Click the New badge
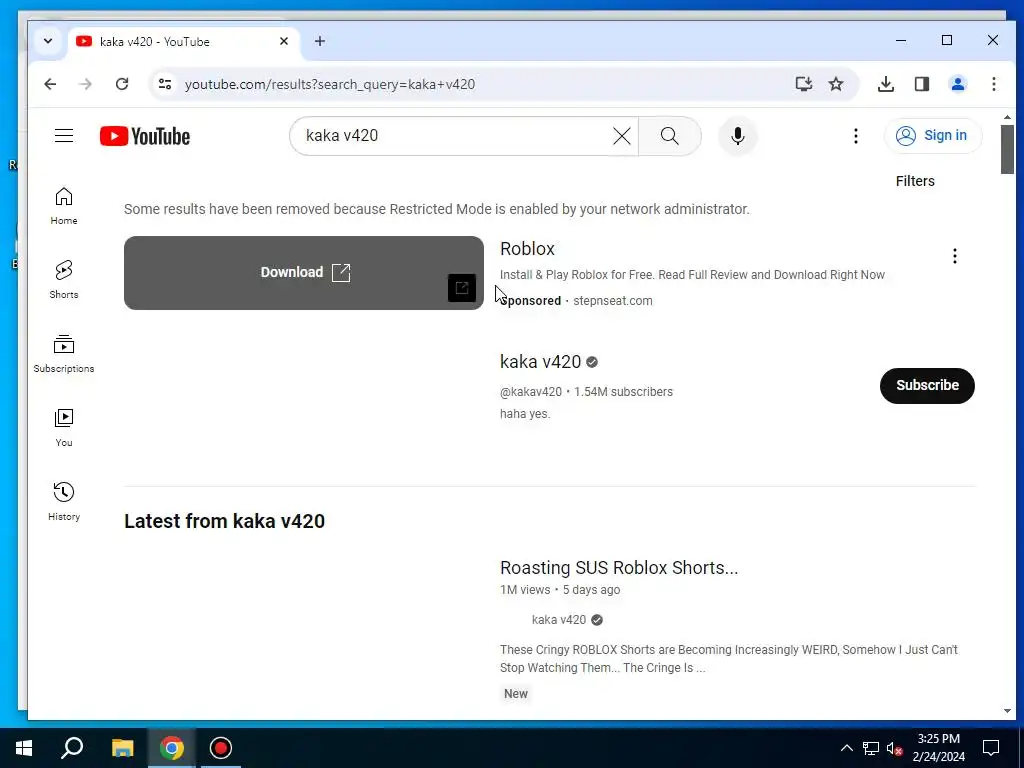 (x=516, y=694)
